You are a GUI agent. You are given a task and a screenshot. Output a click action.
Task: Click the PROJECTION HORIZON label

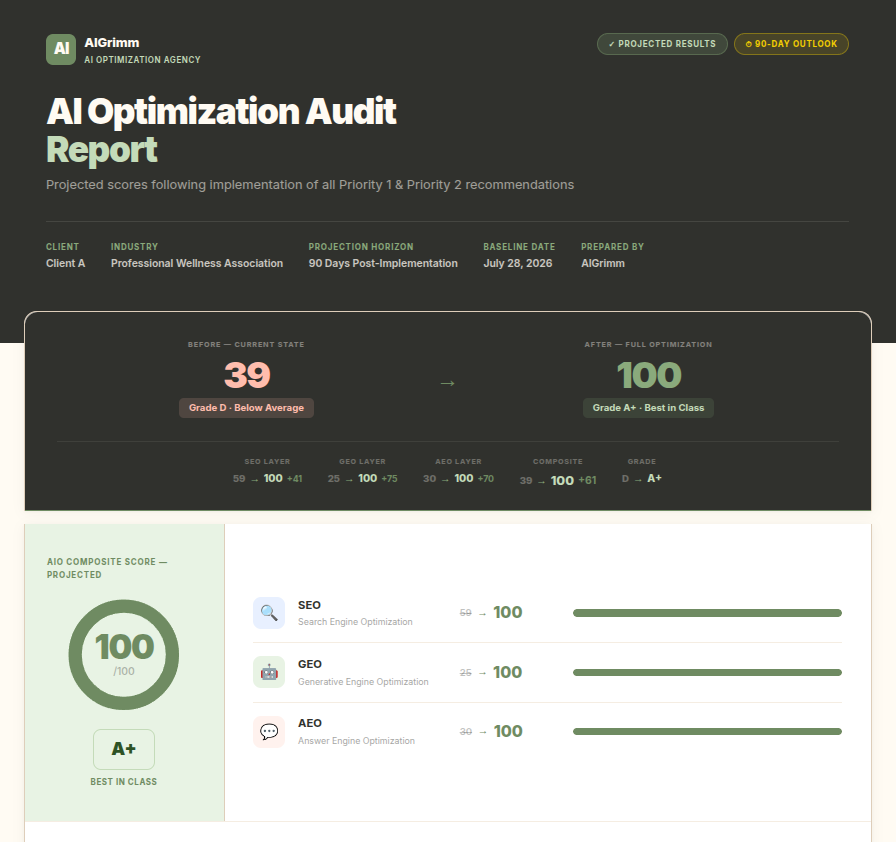[361, 247]
